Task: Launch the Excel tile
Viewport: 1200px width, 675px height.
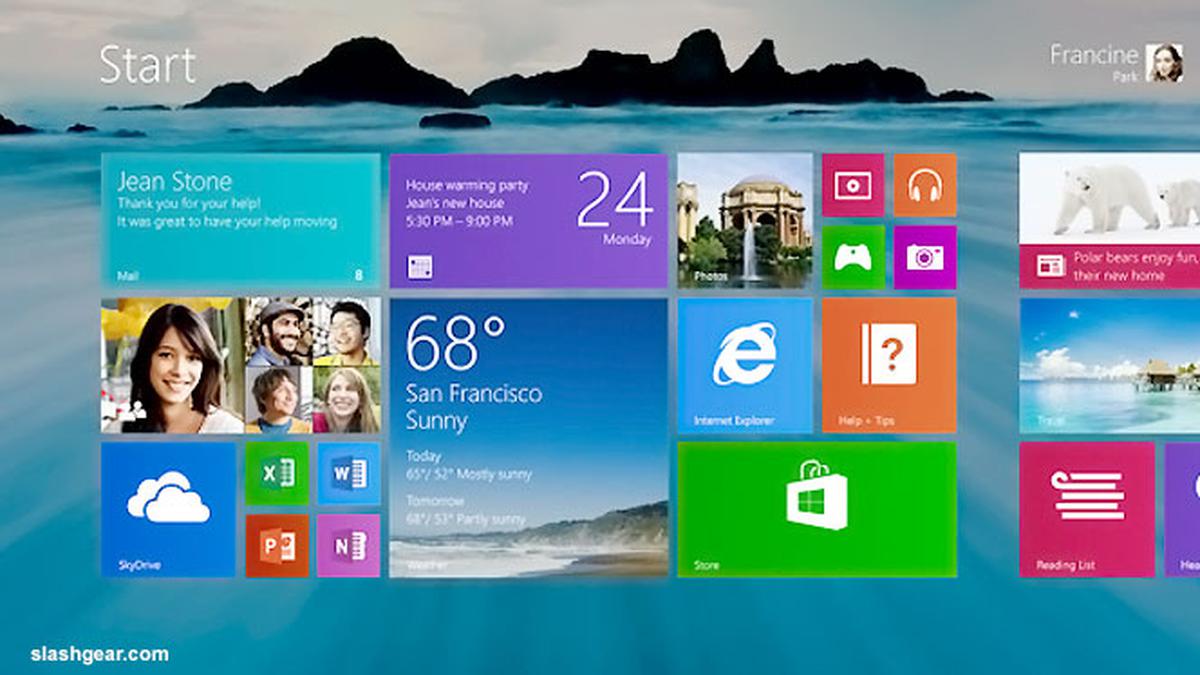Action: tap(277, 473)
